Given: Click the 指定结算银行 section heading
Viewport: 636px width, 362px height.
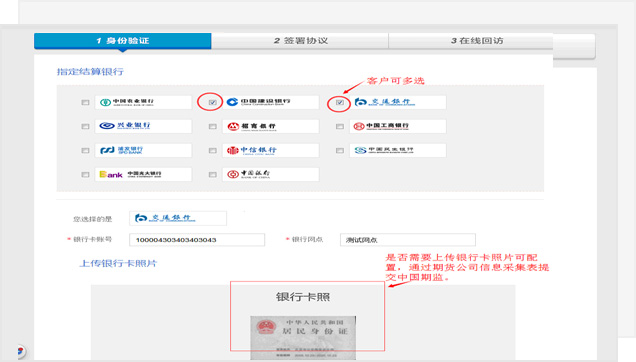Looking at the screenshot, I should click(x=90, y=72).
